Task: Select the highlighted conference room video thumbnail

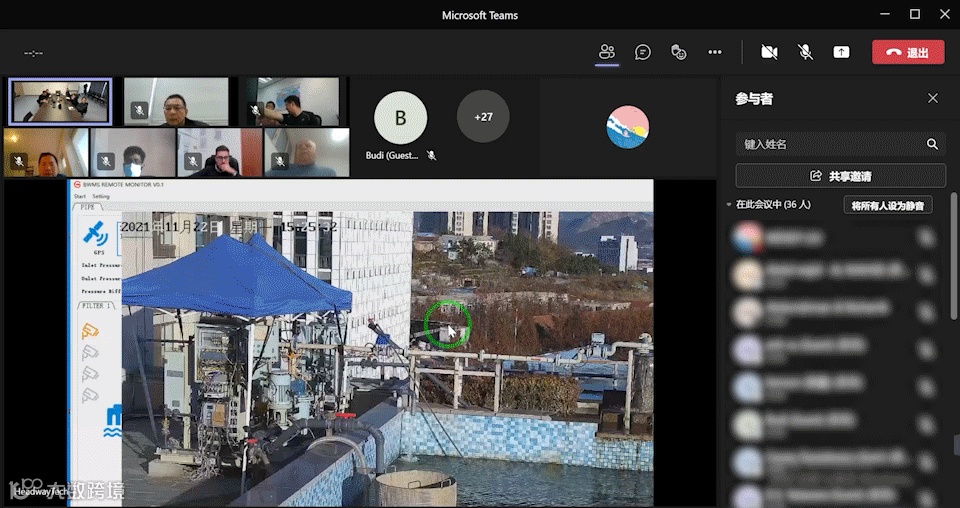Action: pyautogui.click(x=60, y=102)
